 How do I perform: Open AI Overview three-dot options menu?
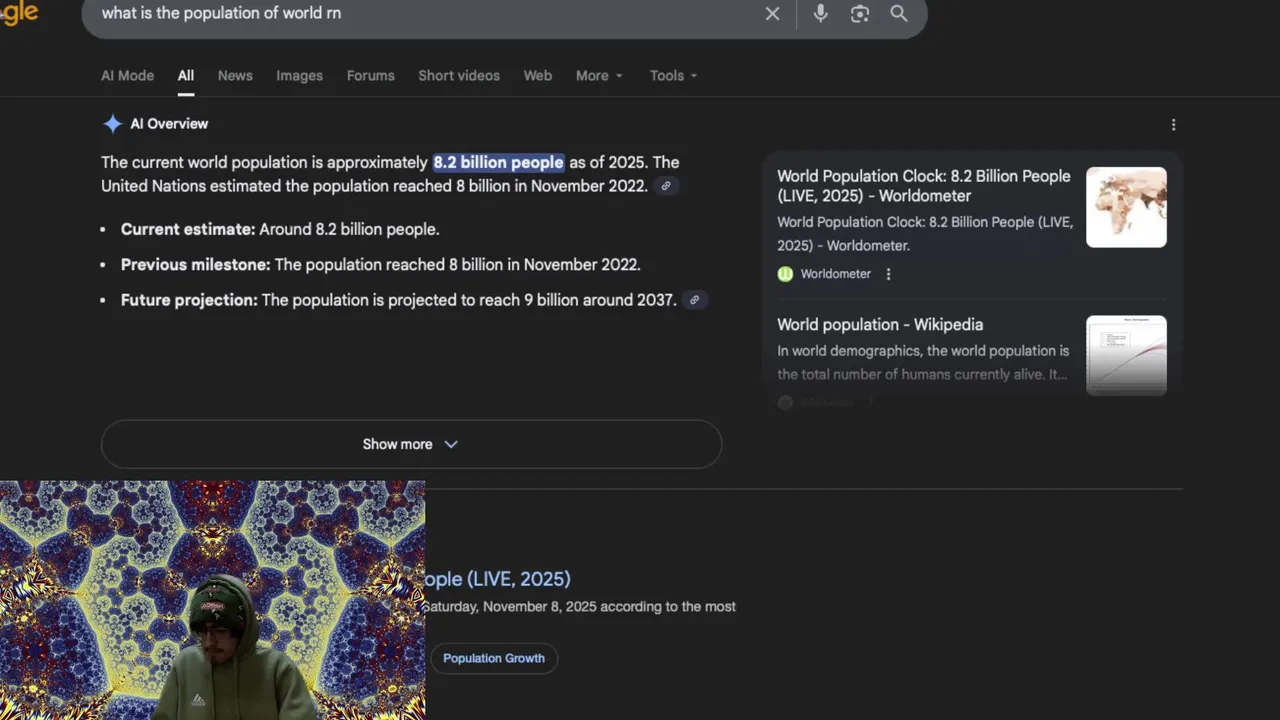[x=1173, y=125]
